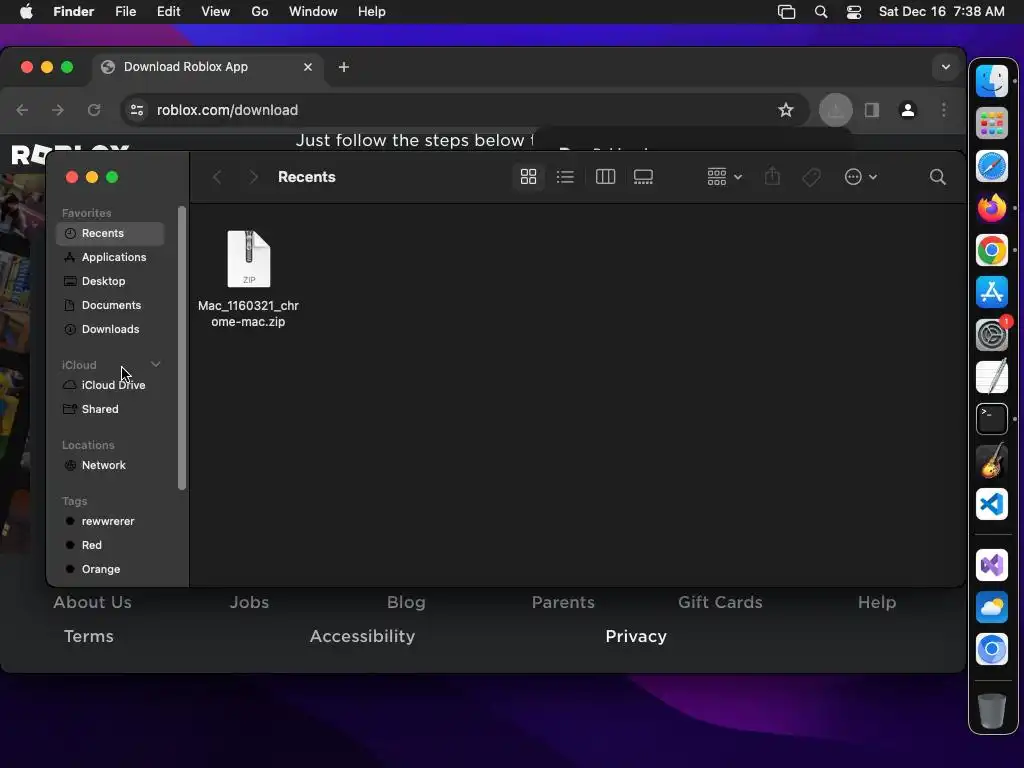1024x768 pixels.
Task: Open Downloads in the Finder sidebar
Action: click(110, 329)
